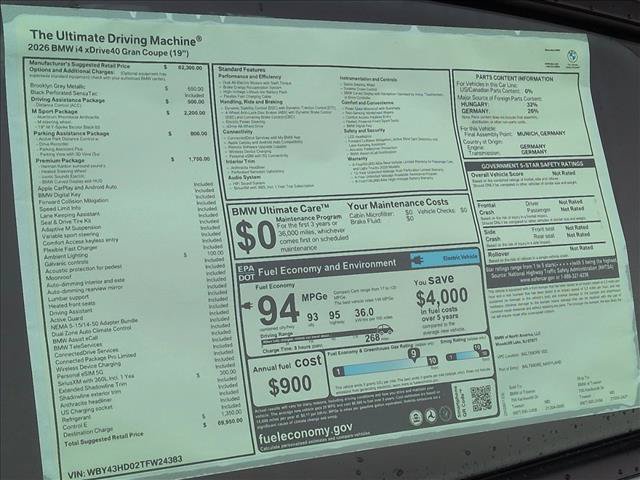Image resolution: width=640 pixels, height=480 pixels.
Task: Click the car icon on driving range bar
Action: pyautogui.click(x=385, y=329)
